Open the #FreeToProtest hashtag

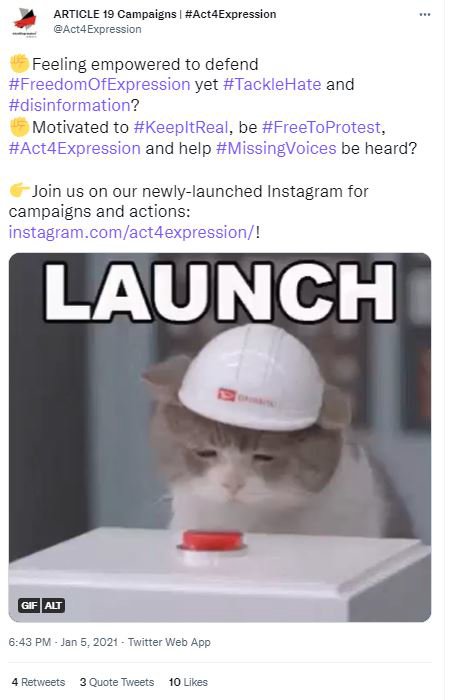[x=321, y=127]
